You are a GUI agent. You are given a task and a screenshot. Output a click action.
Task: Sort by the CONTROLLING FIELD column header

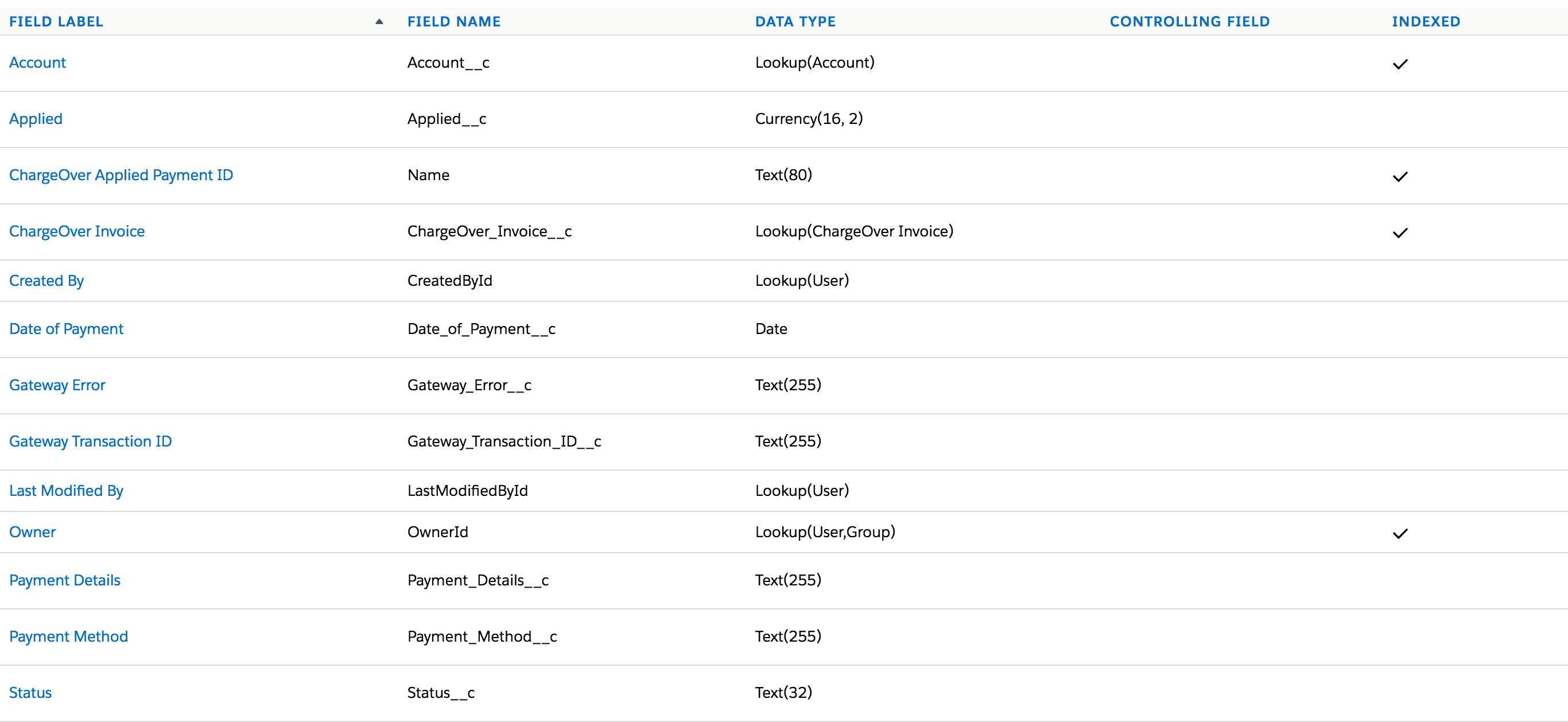point(1189,22)
